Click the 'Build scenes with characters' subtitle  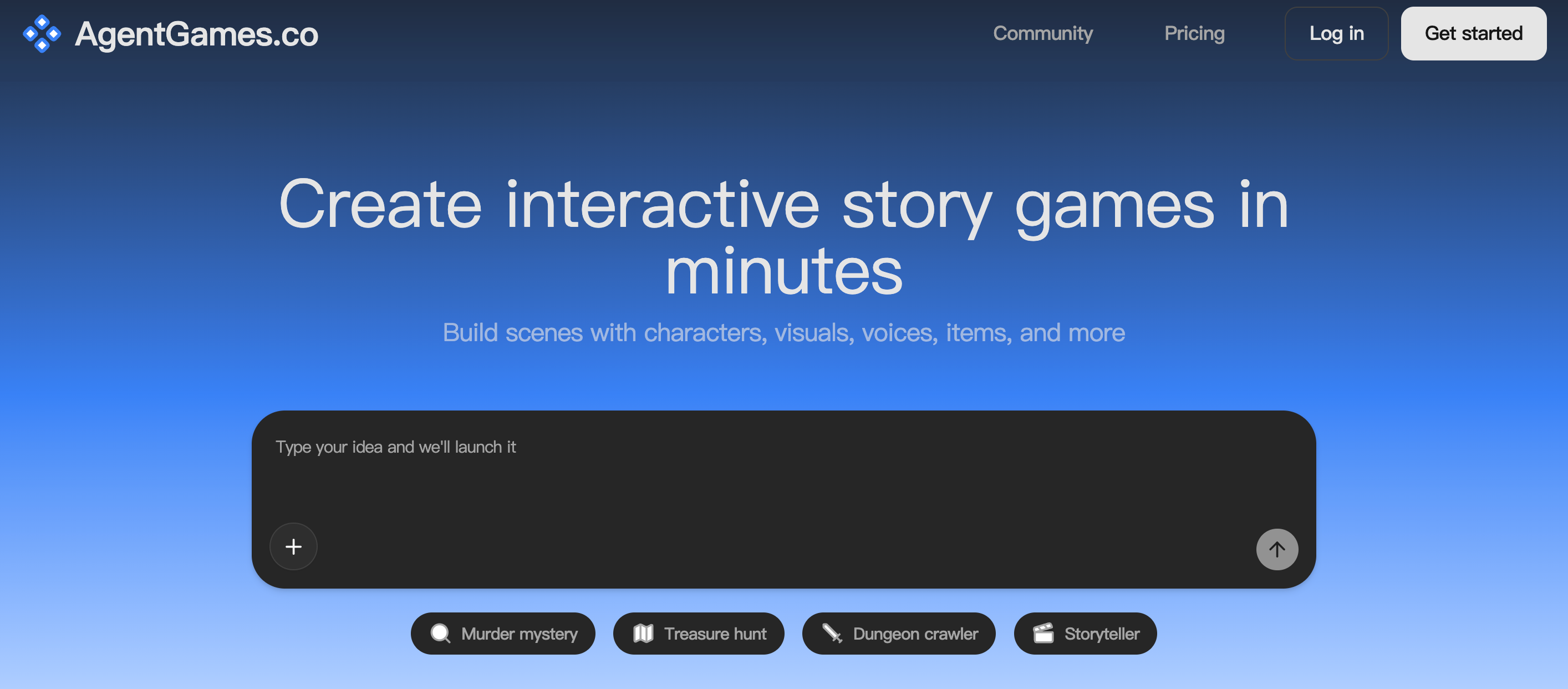pos(783,333)
